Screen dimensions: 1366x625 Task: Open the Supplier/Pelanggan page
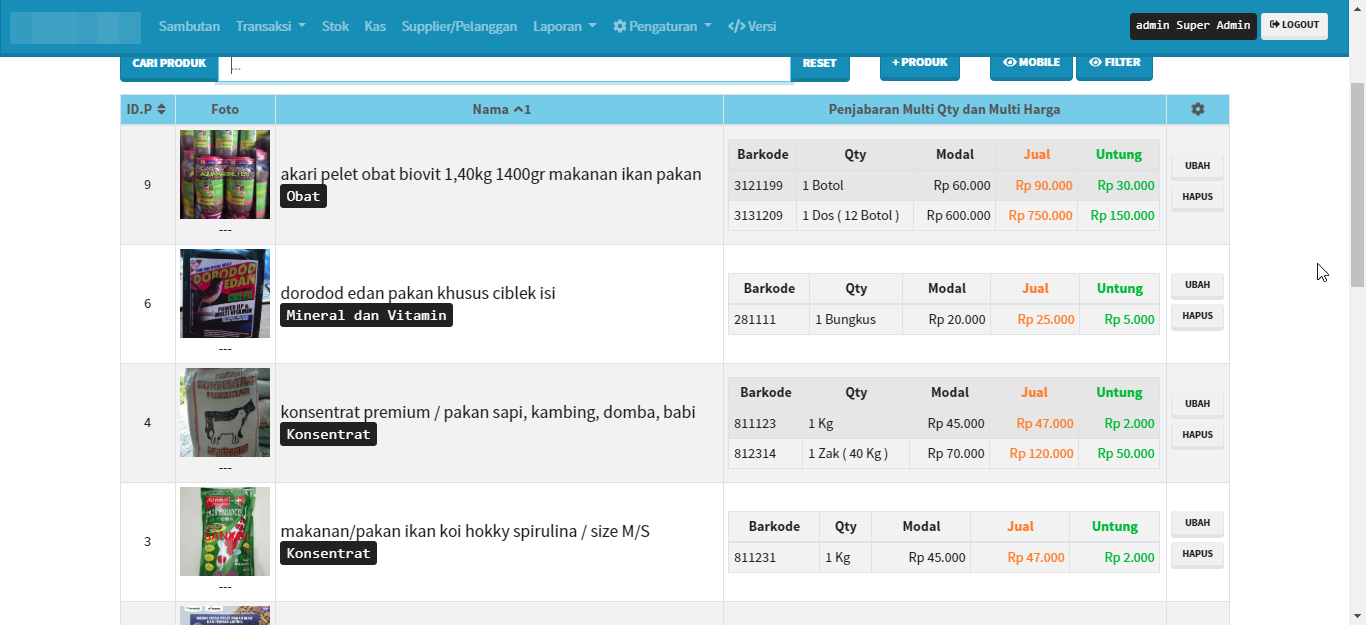tap(459, 26)
